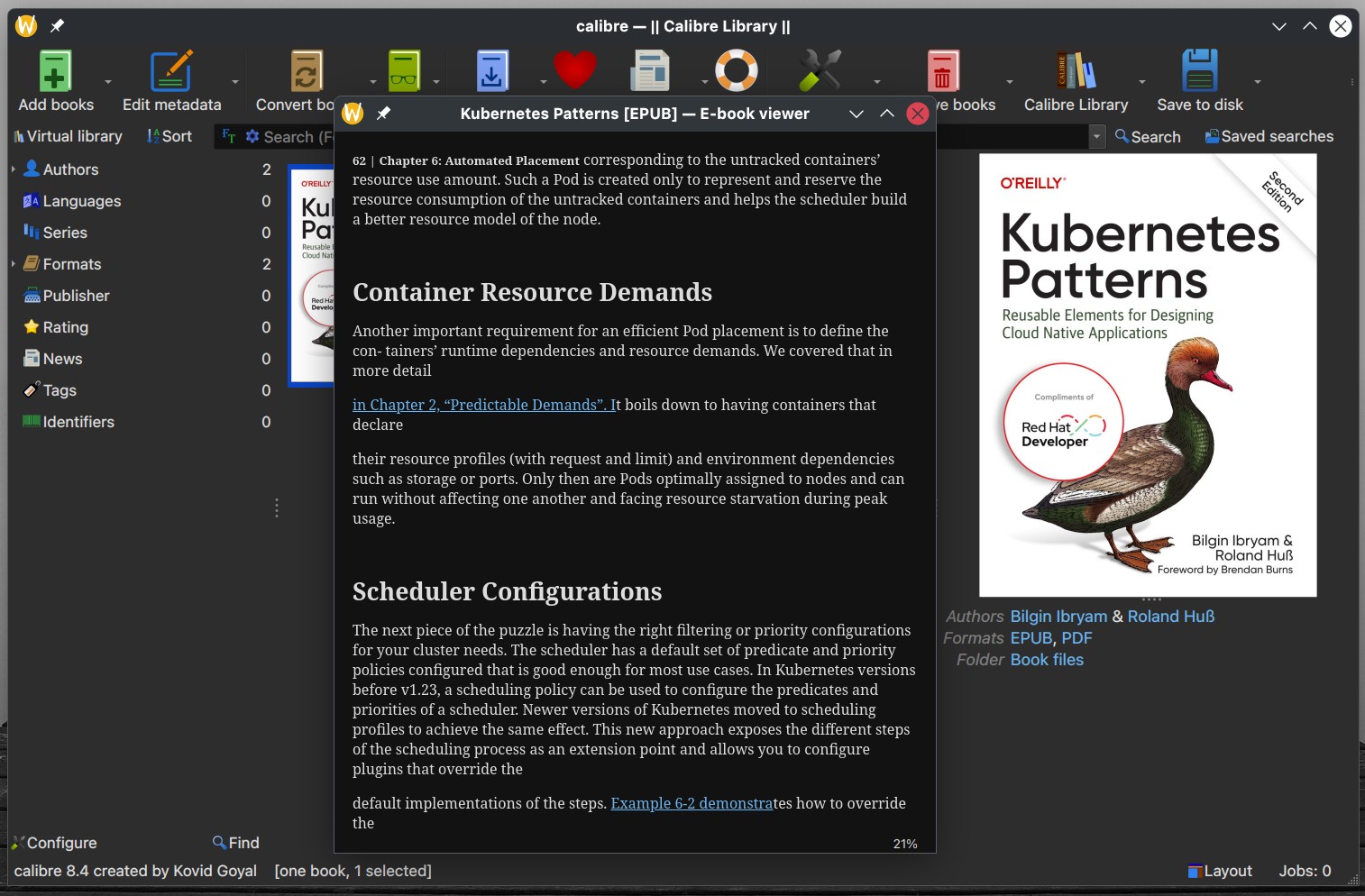The height and width of the screenshot is (896, 1365).
Task: Click Find in Tag browser
Action: tap(236, 843)
